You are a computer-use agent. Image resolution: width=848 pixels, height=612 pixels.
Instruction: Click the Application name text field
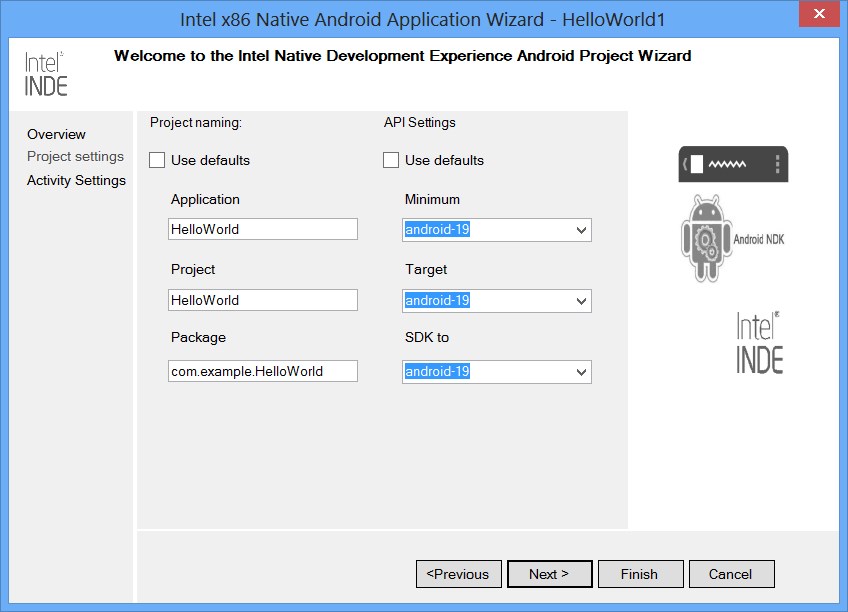263,229
